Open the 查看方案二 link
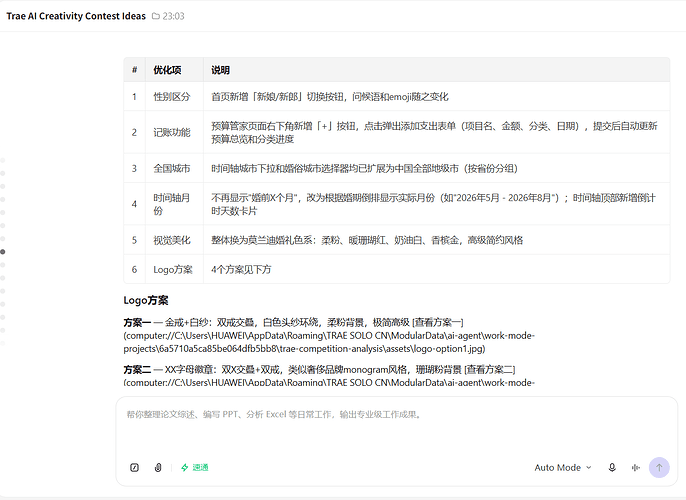This screenshot has width=686, height=500. click(490, 369)
